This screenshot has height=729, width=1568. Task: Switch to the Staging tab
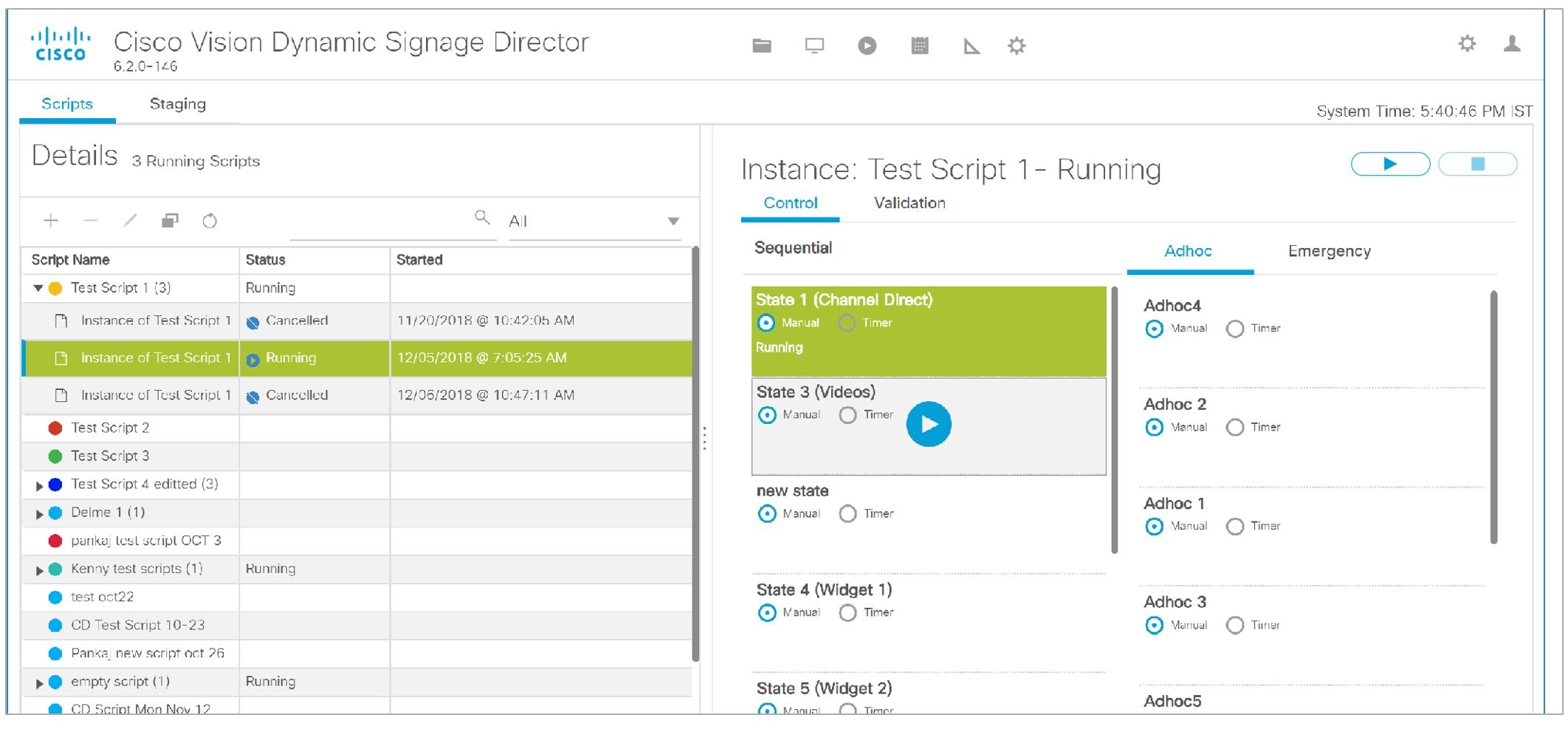177,104
